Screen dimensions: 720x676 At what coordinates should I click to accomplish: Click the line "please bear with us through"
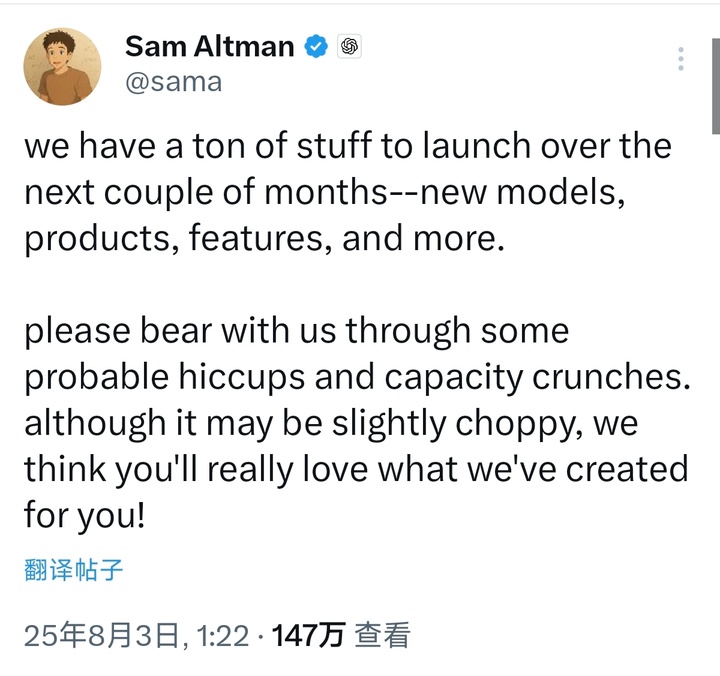pos(296,330)
